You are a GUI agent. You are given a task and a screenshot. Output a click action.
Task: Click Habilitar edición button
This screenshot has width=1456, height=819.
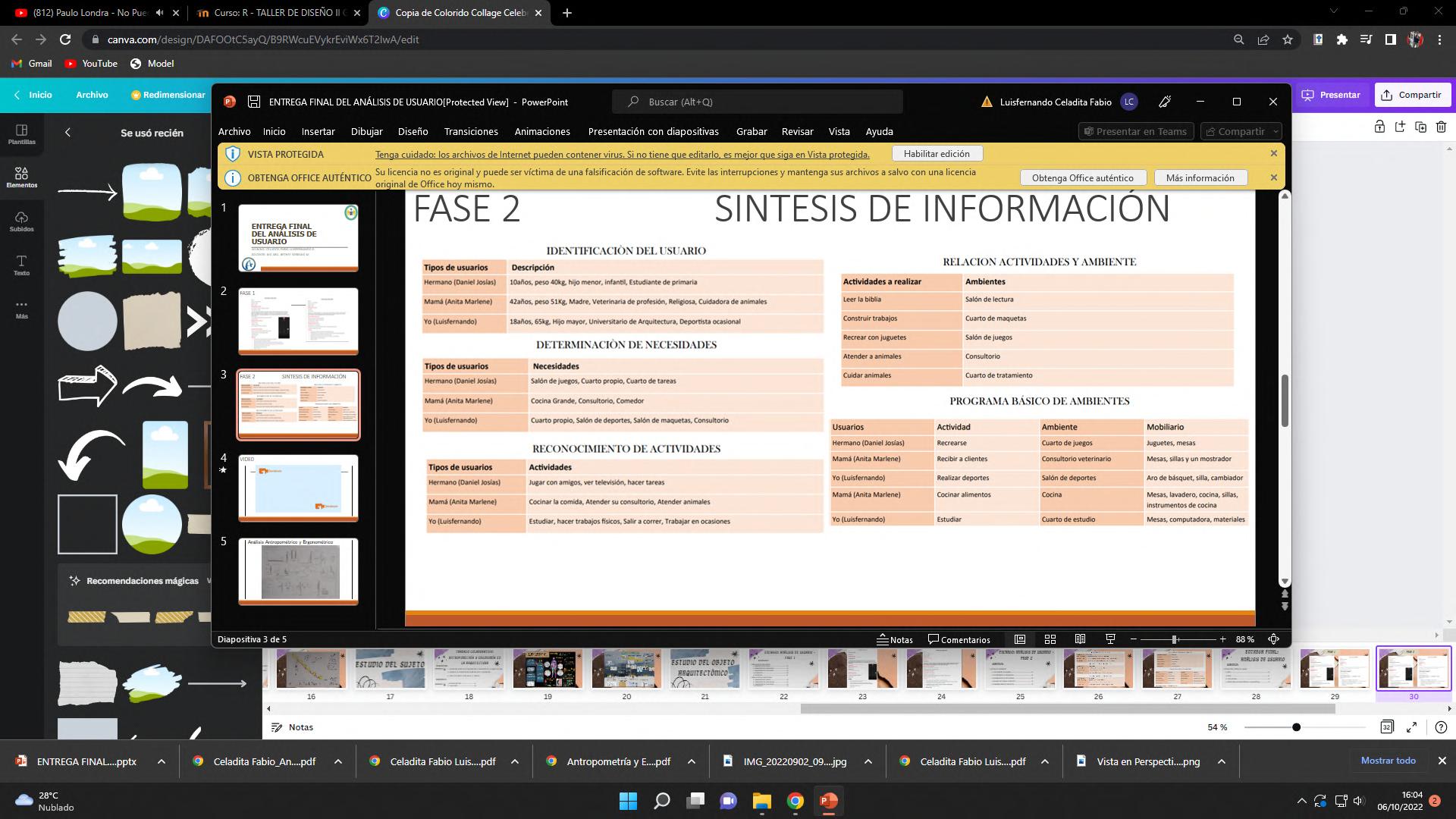(937, 153)
